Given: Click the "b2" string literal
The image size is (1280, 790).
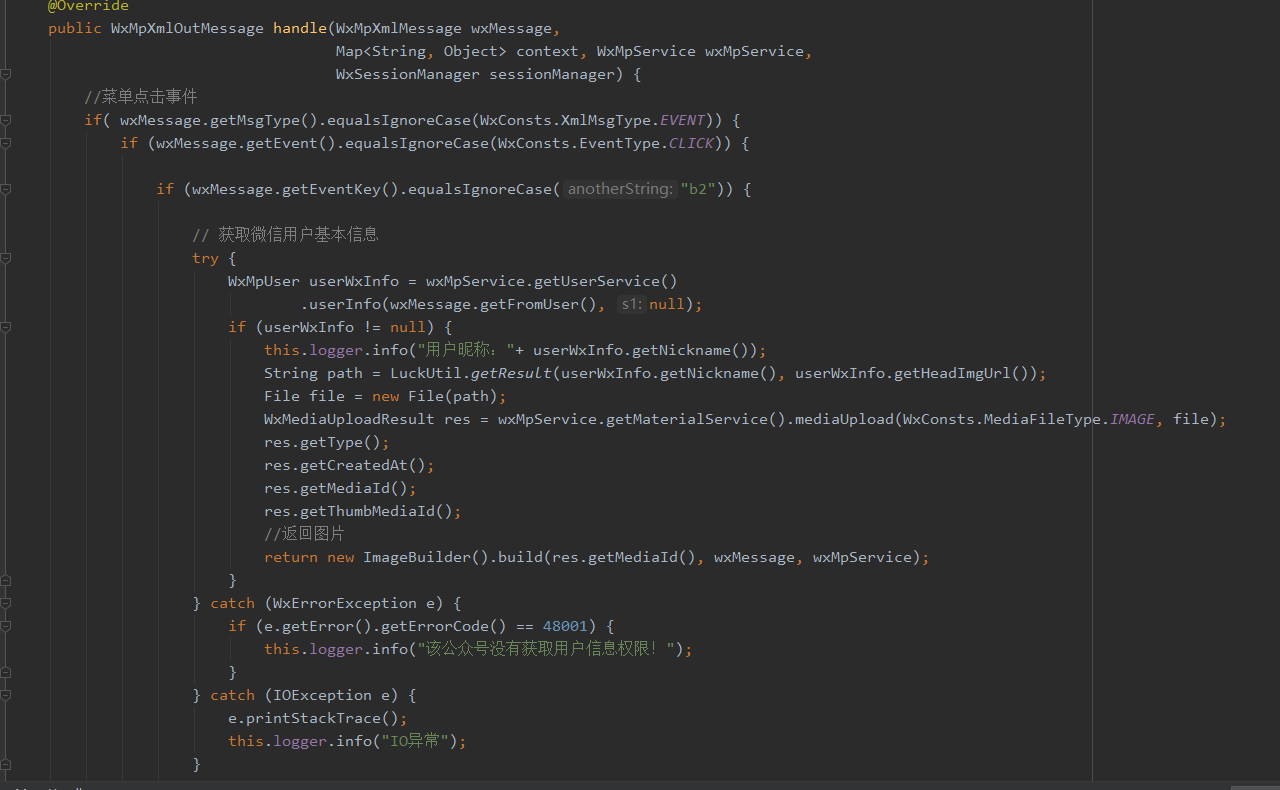Looking at the screenshot, I should coord(699,189).
